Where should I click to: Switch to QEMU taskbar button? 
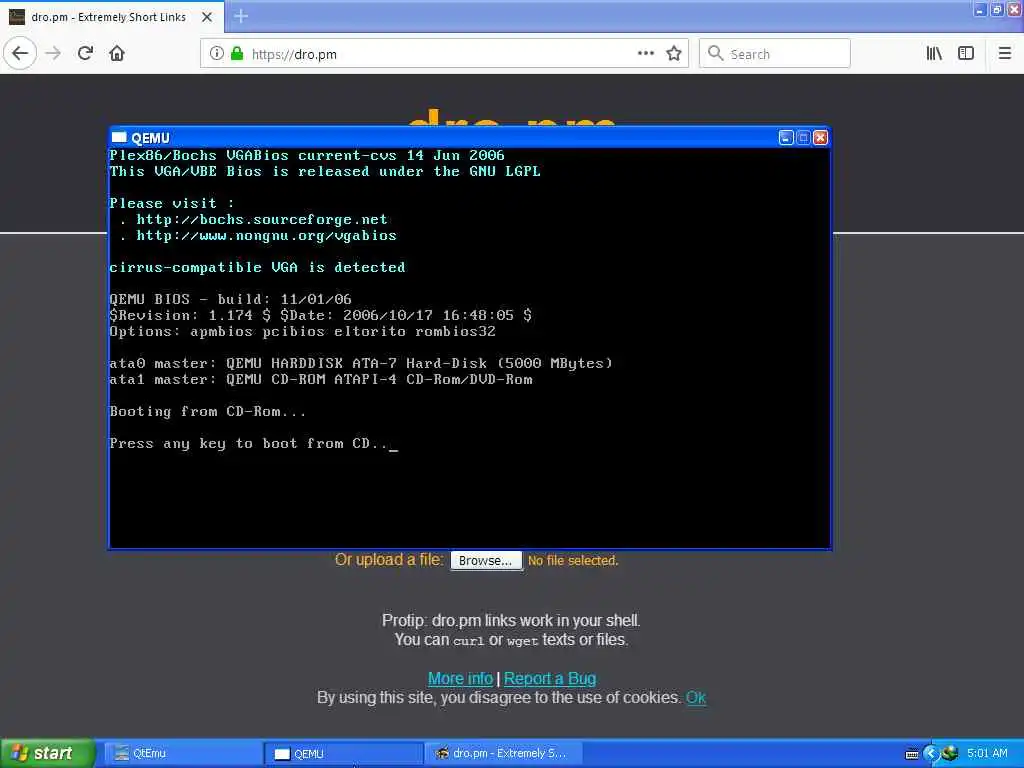coord(344,754)
